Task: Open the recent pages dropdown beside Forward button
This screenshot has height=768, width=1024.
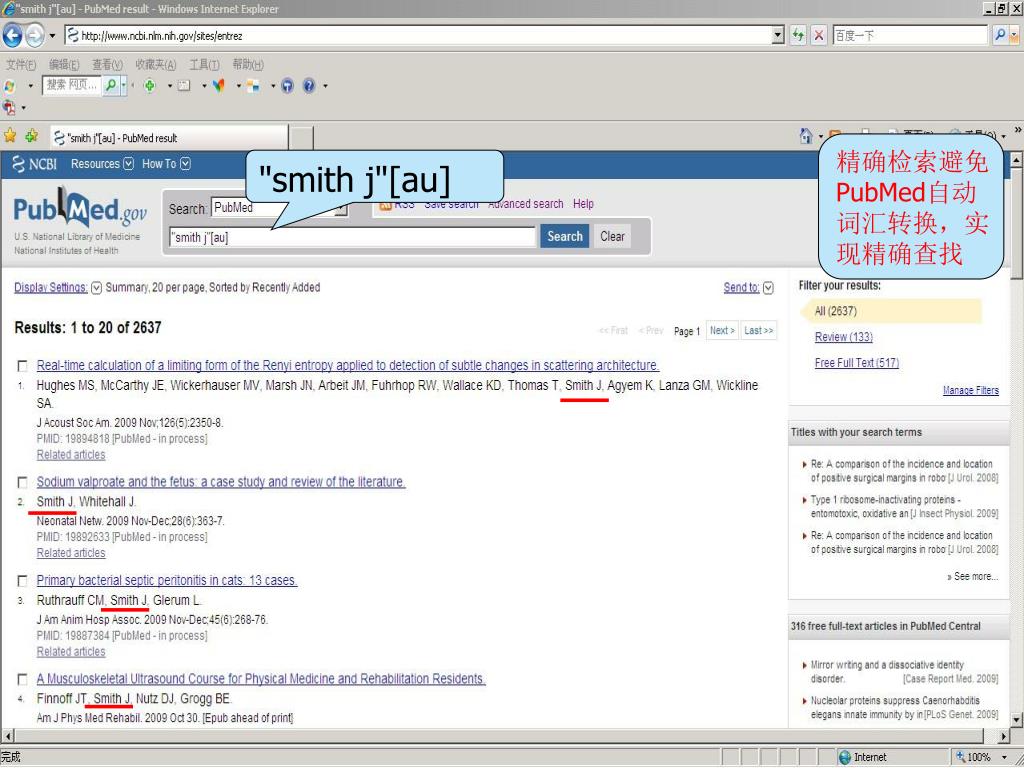Action: pos(51,35)
